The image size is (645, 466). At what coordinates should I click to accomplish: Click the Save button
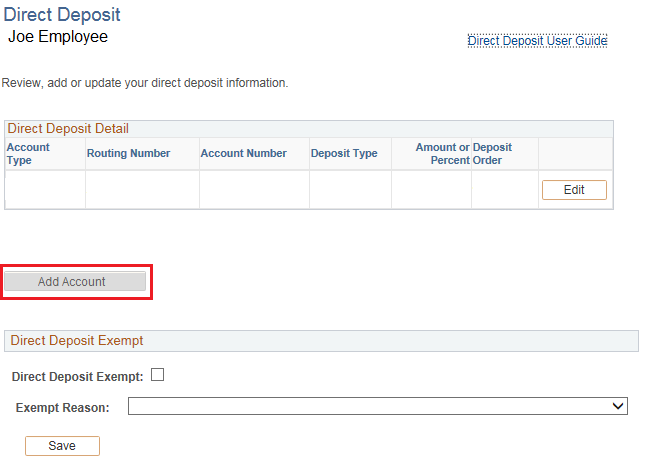[x=62, y=446]
